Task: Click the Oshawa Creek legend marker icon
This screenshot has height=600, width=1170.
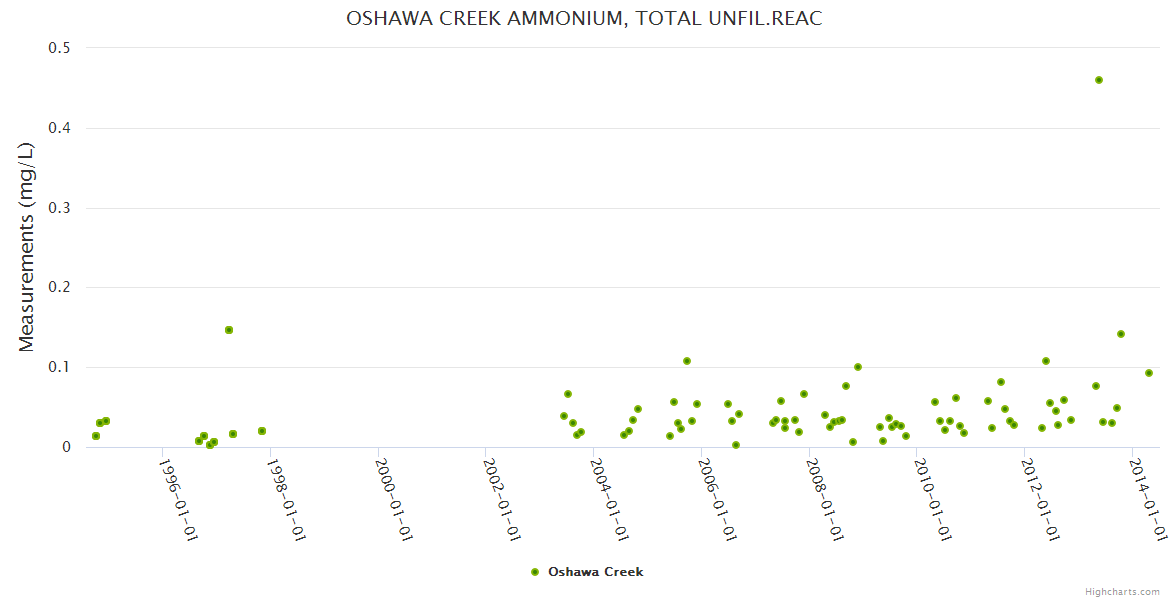Action: (x=535, y=572)
